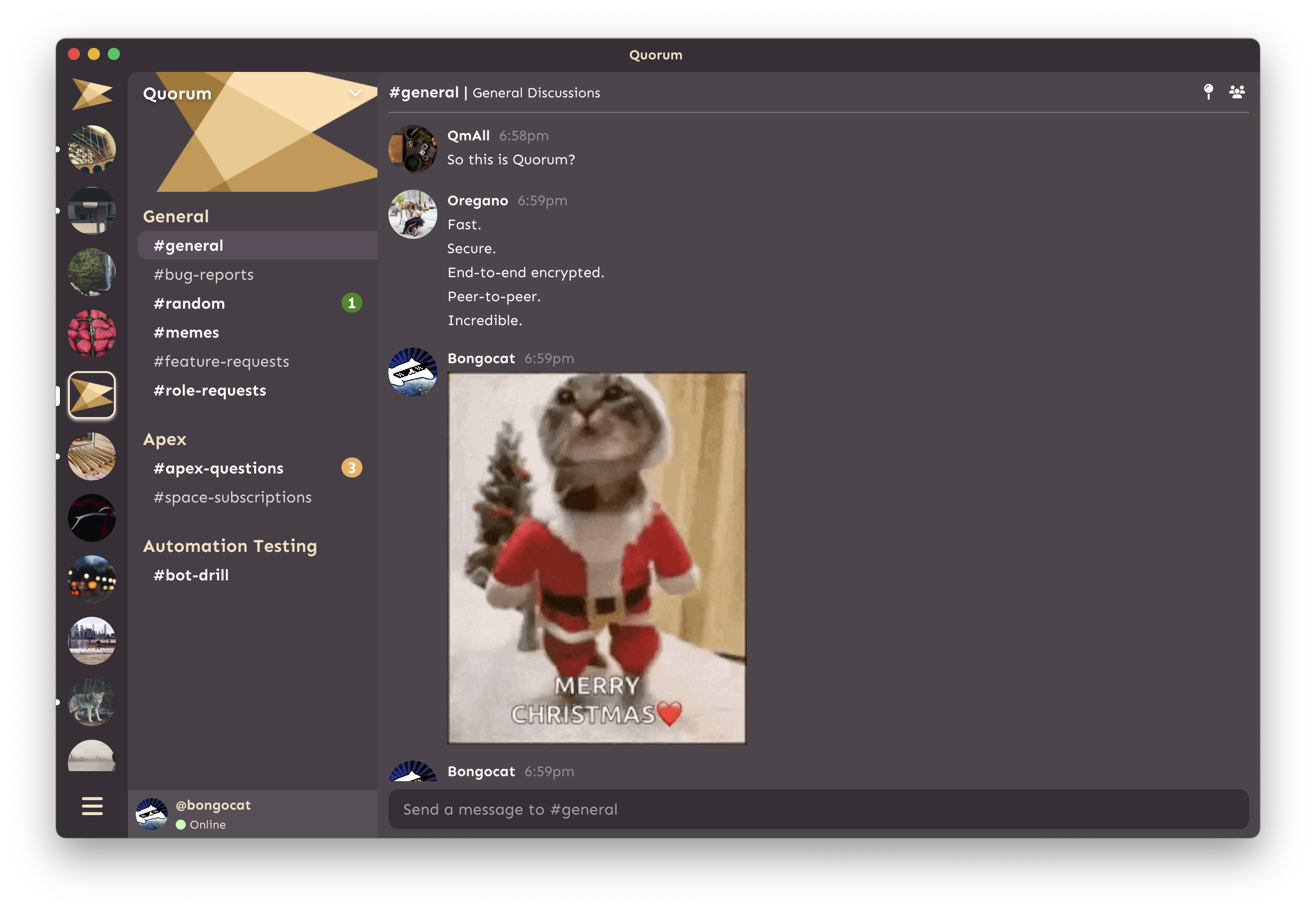
Task: Collapse the Automation Testing group
Action: pos(230,546)
